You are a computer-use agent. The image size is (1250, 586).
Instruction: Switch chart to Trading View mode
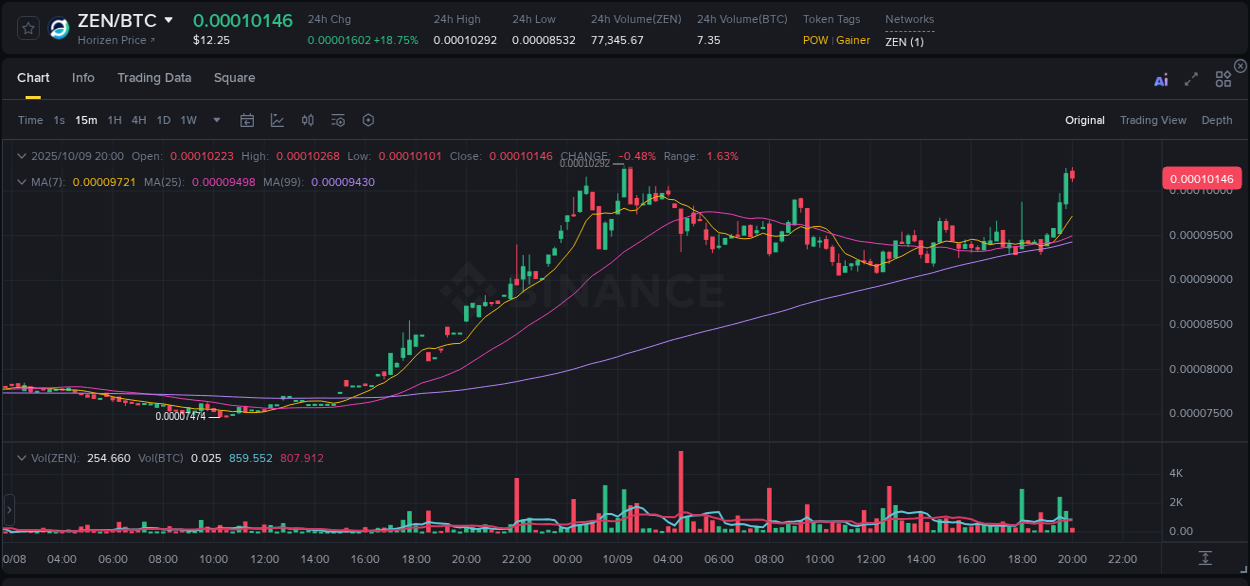(1153, 120)
